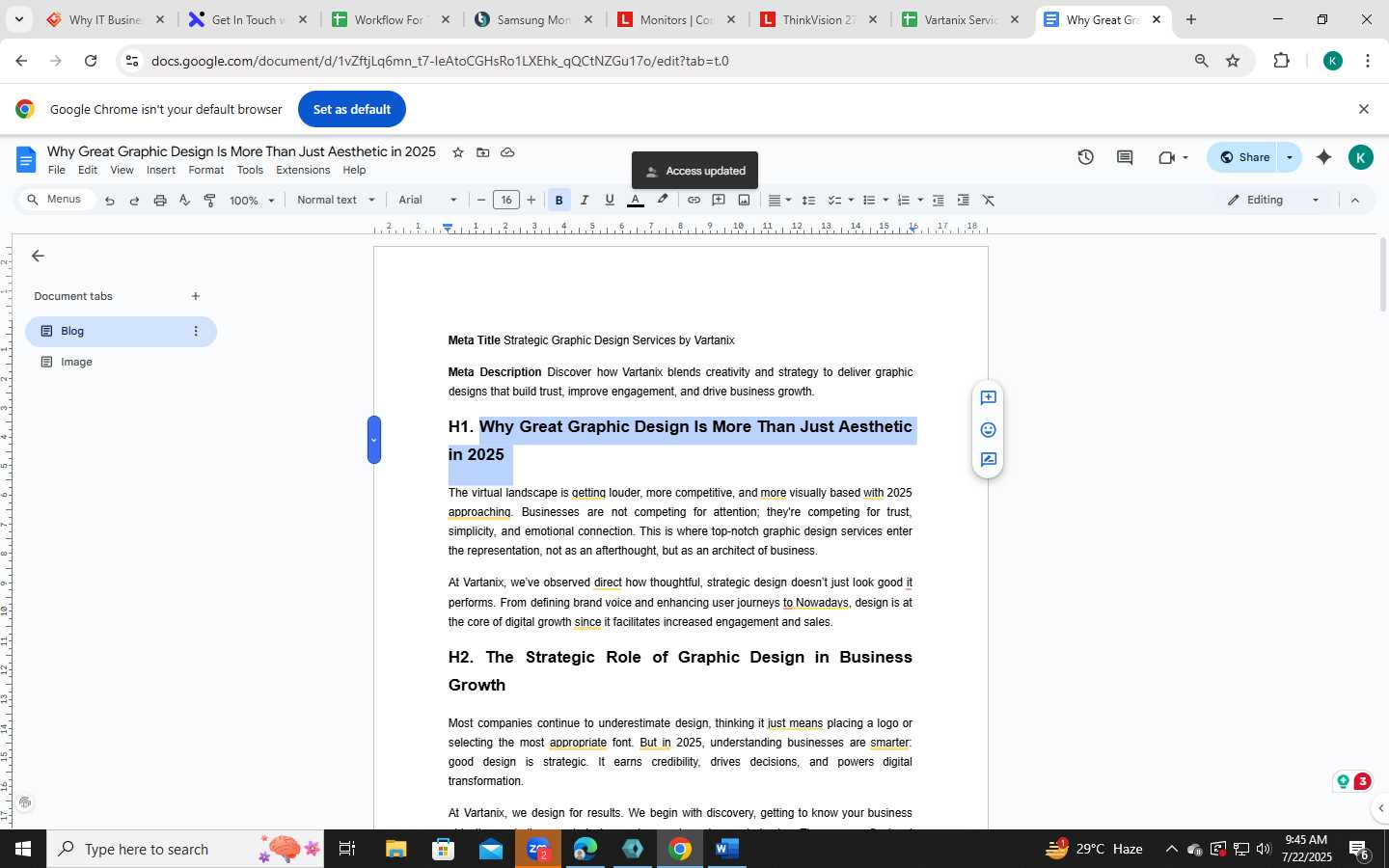1389x868 pixels.
Task: Show all comments icon
Action: coord(1125,157)
